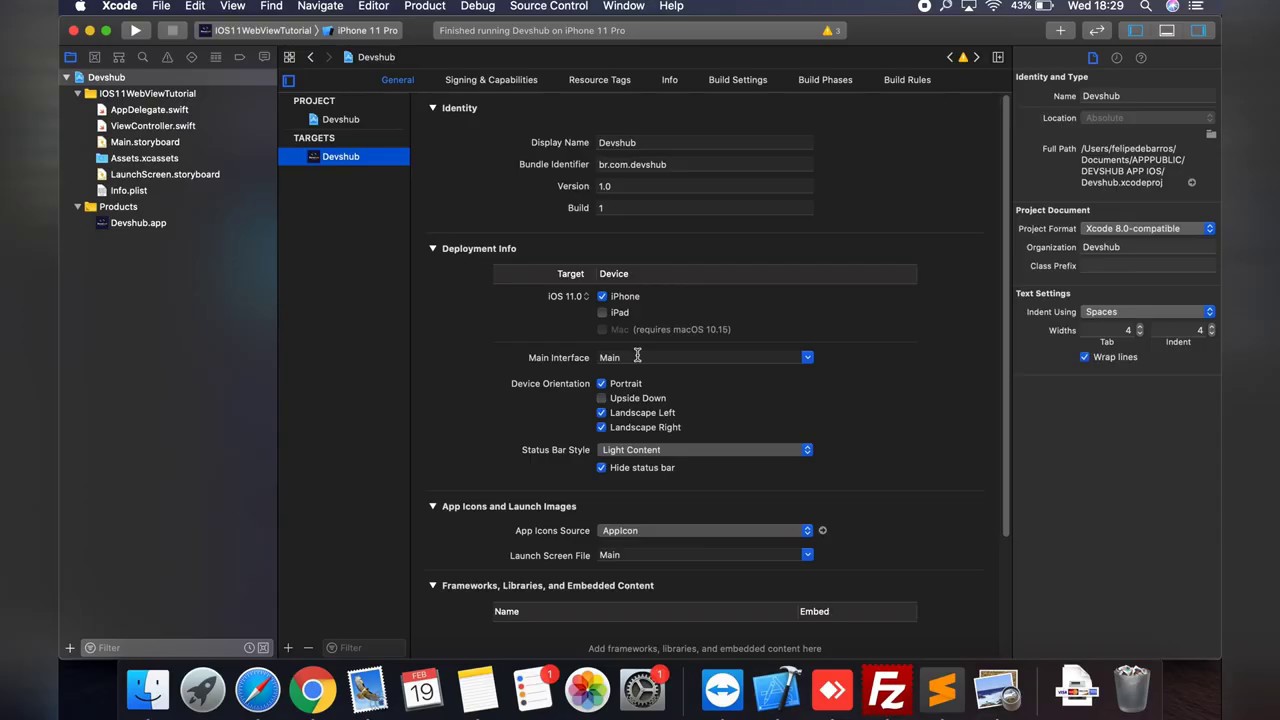Edit the Bundle Identifier field

click(705, 164)
